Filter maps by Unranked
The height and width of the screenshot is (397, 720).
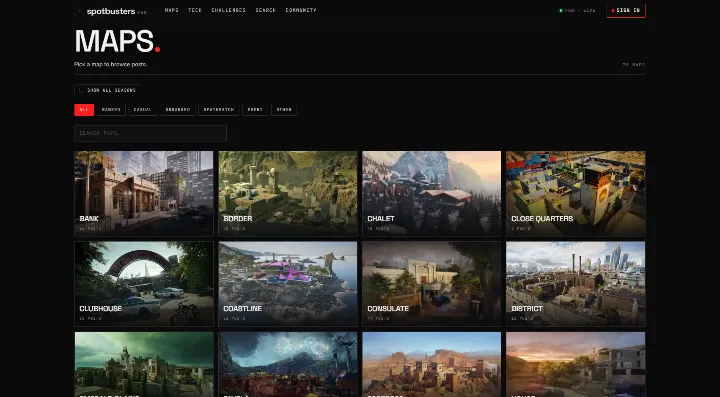tap(178, 110)
